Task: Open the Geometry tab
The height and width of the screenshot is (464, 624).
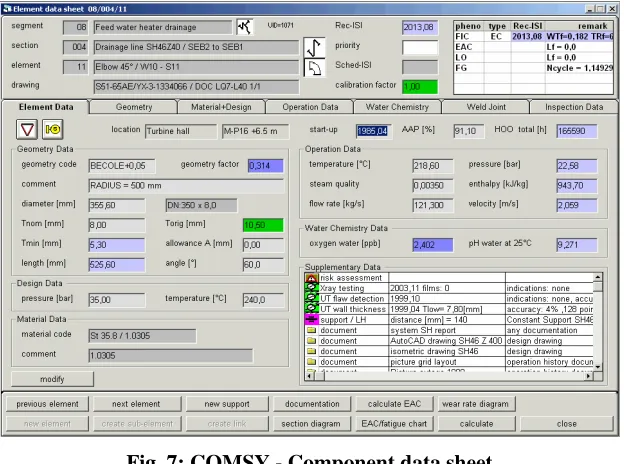Action: (x=134, y=107)
